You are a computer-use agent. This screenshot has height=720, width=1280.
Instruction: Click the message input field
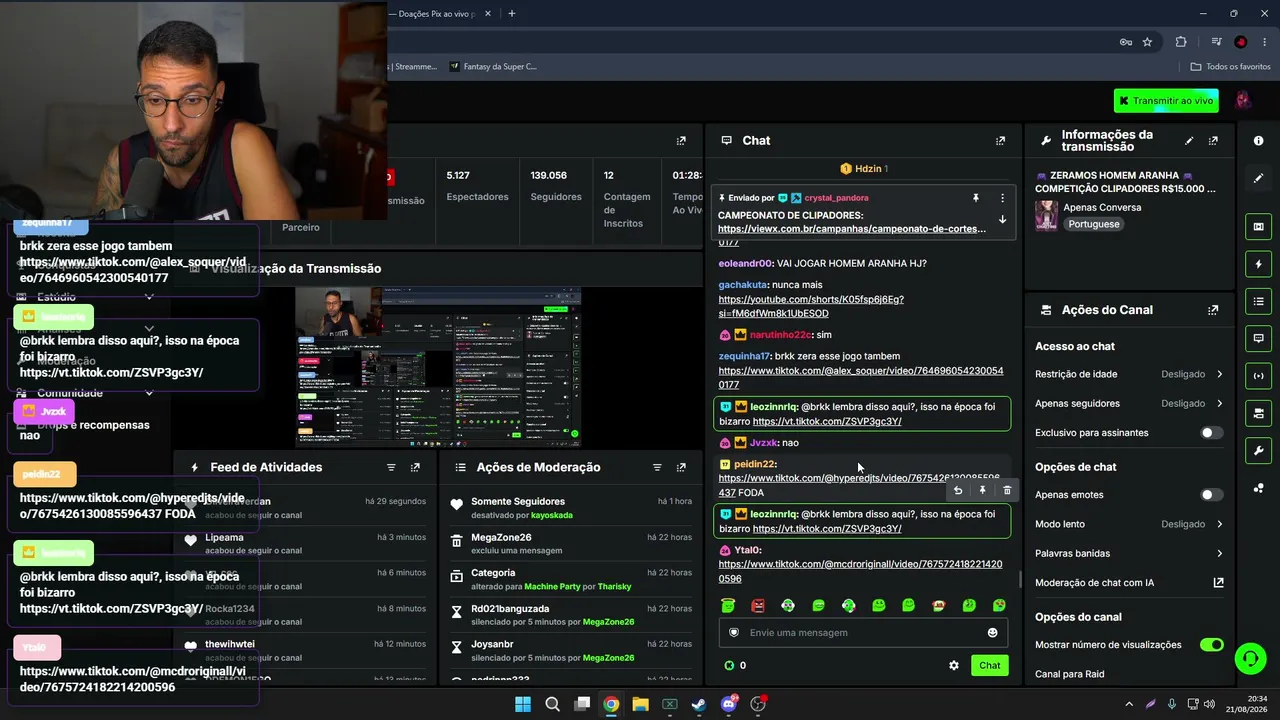pyautogui.click(x=863, y=632)
